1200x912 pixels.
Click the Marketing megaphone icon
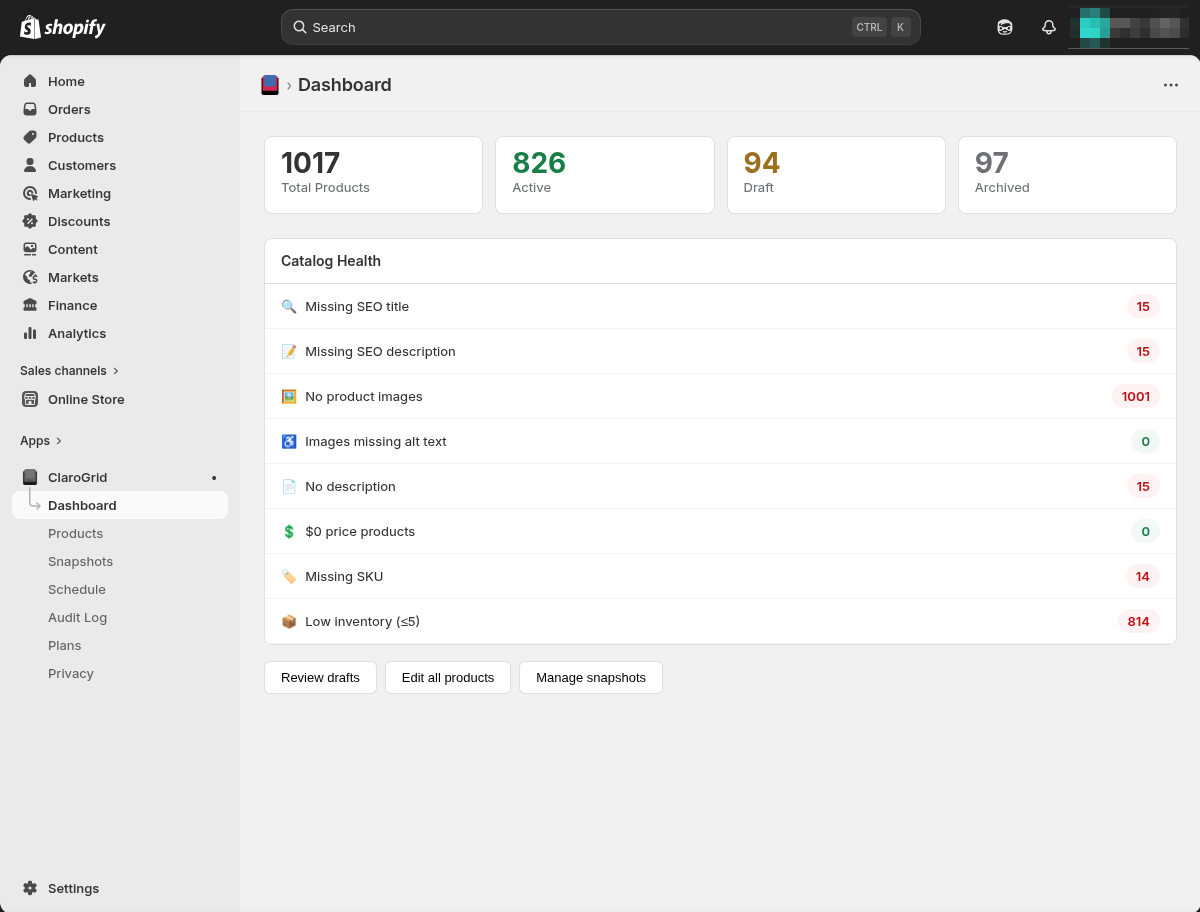coord(31,193)
